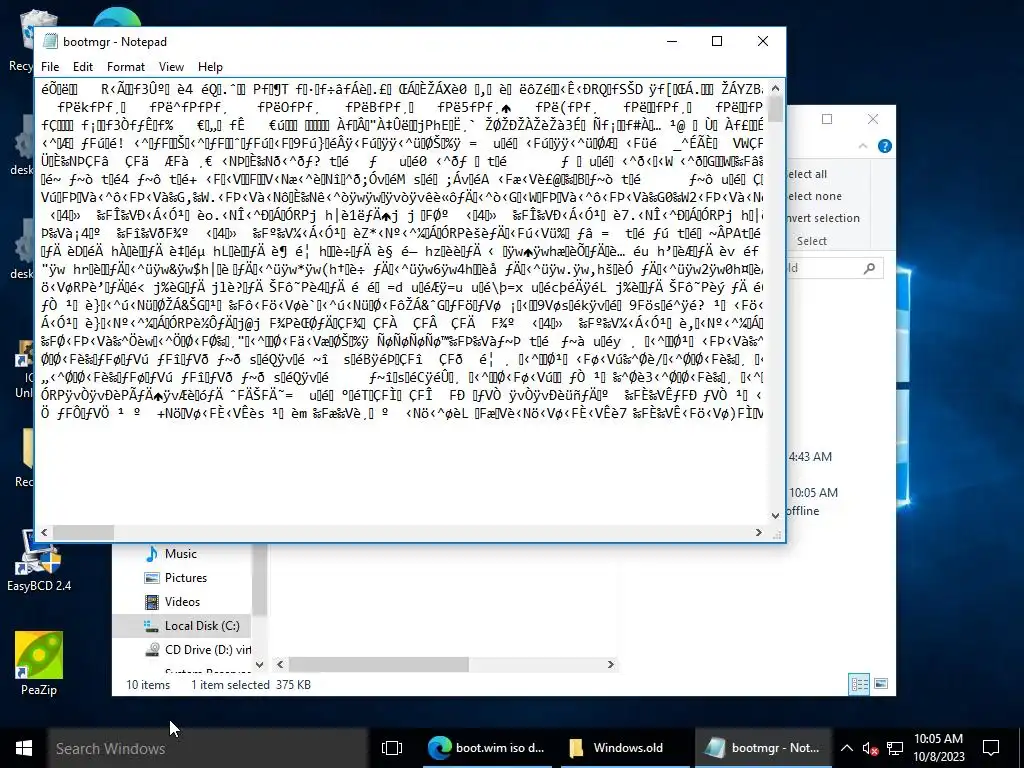Viewport: 1024px width, 768px height.
Task: Open the Action Center notifications icon
Action: tap(991, 748)
